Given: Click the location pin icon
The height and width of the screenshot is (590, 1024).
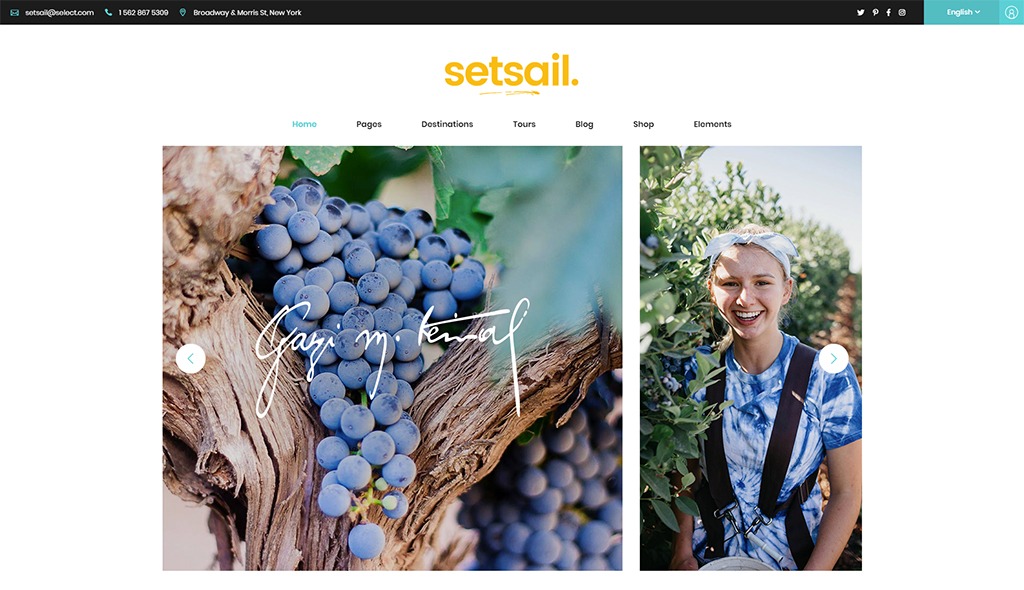Looking at the screenshot, I should (183, 12).
